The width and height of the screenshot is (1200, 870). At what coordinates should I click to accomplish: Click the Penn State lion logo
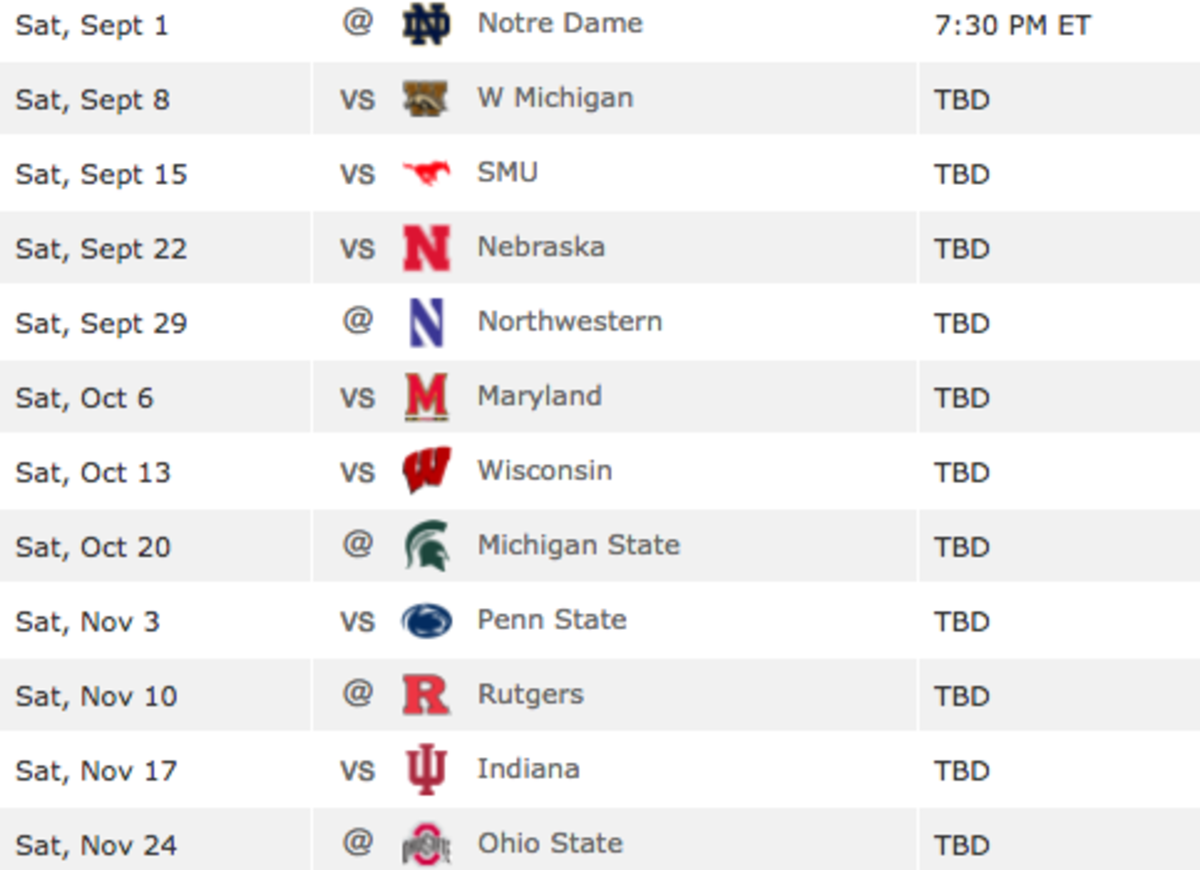pos(426,620)
